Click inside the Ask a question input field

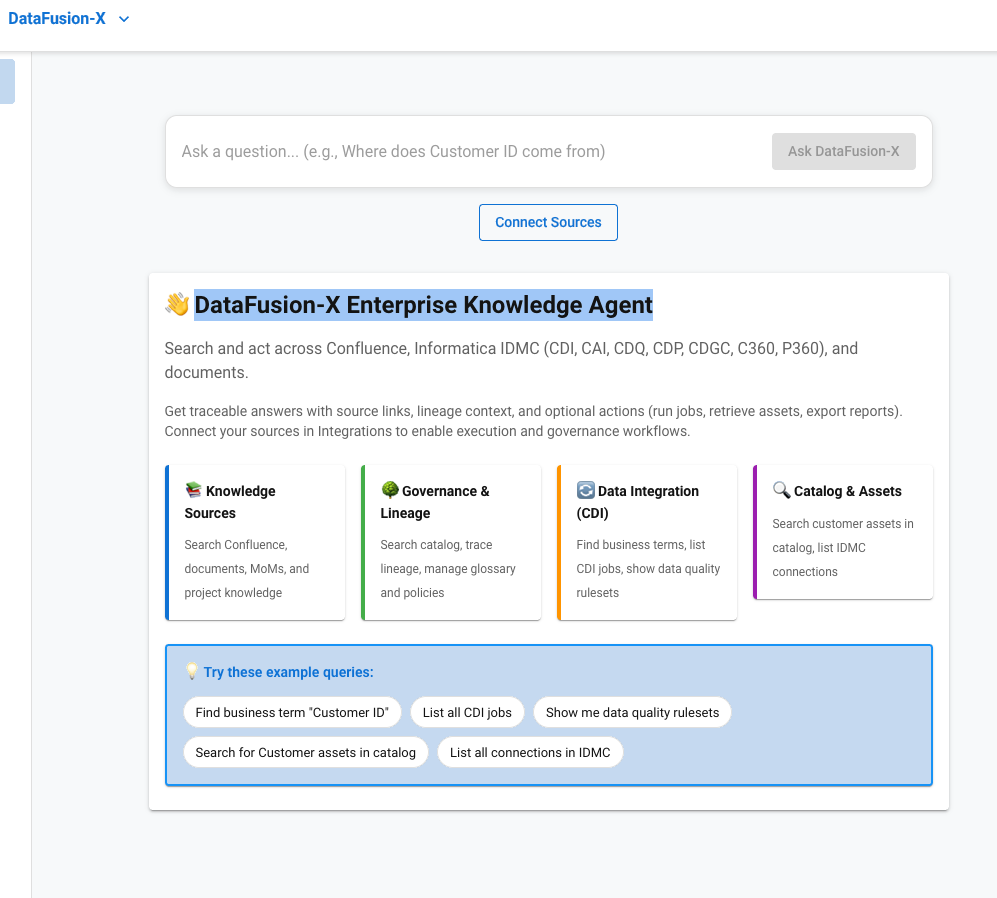[x=460, y=151]
